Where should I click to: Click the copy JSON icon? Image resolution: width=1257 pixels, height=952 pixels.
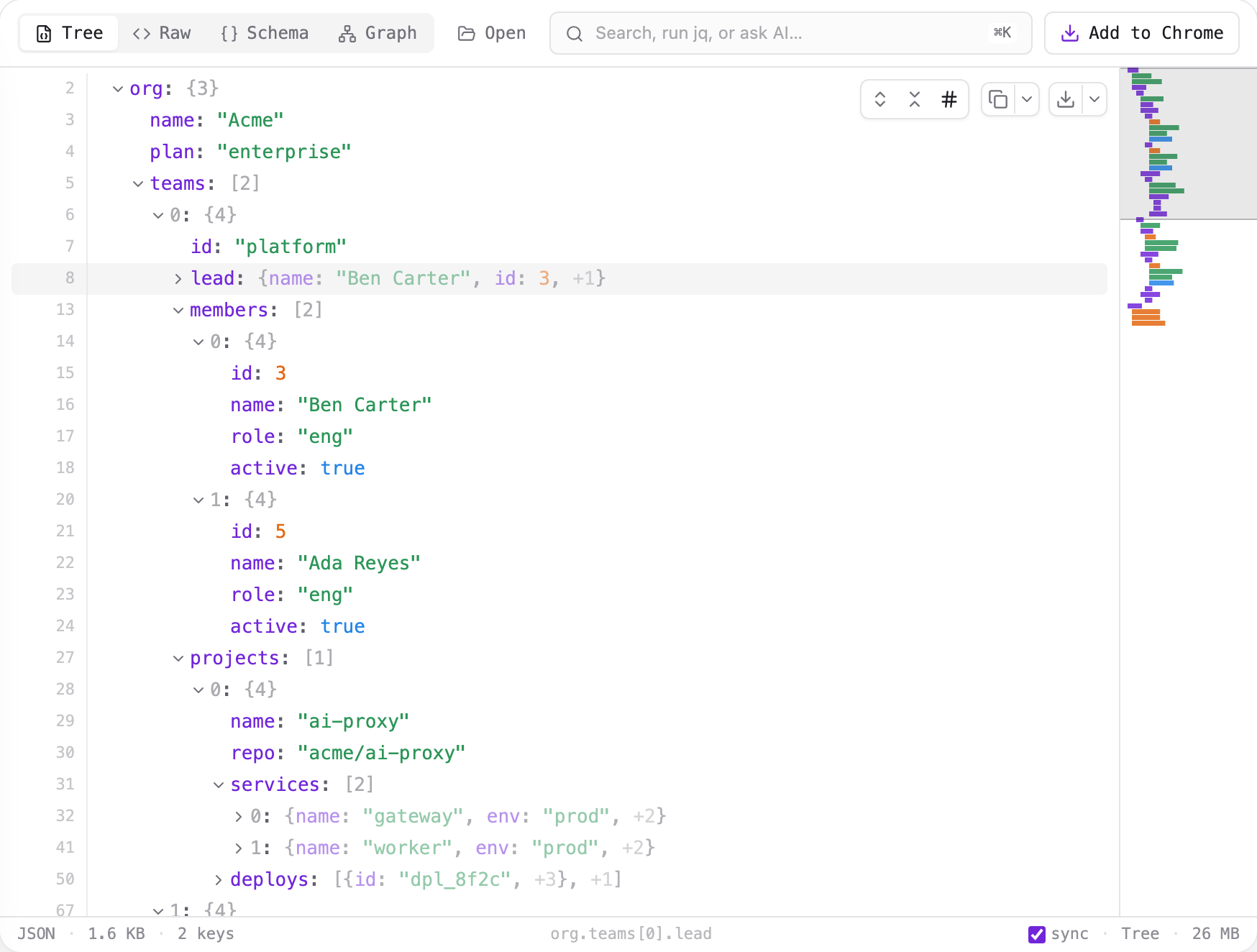(998, 99)
